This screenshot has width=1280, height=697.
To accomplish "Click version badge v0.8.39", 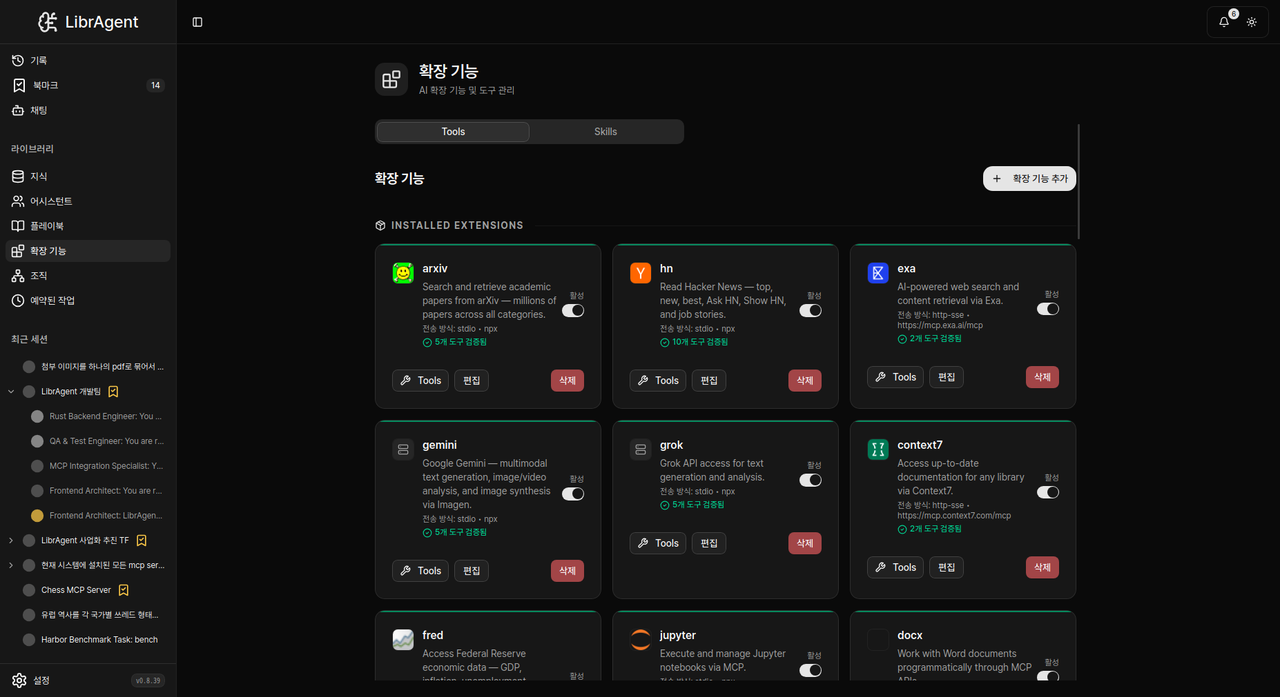I will coord(148,681).
